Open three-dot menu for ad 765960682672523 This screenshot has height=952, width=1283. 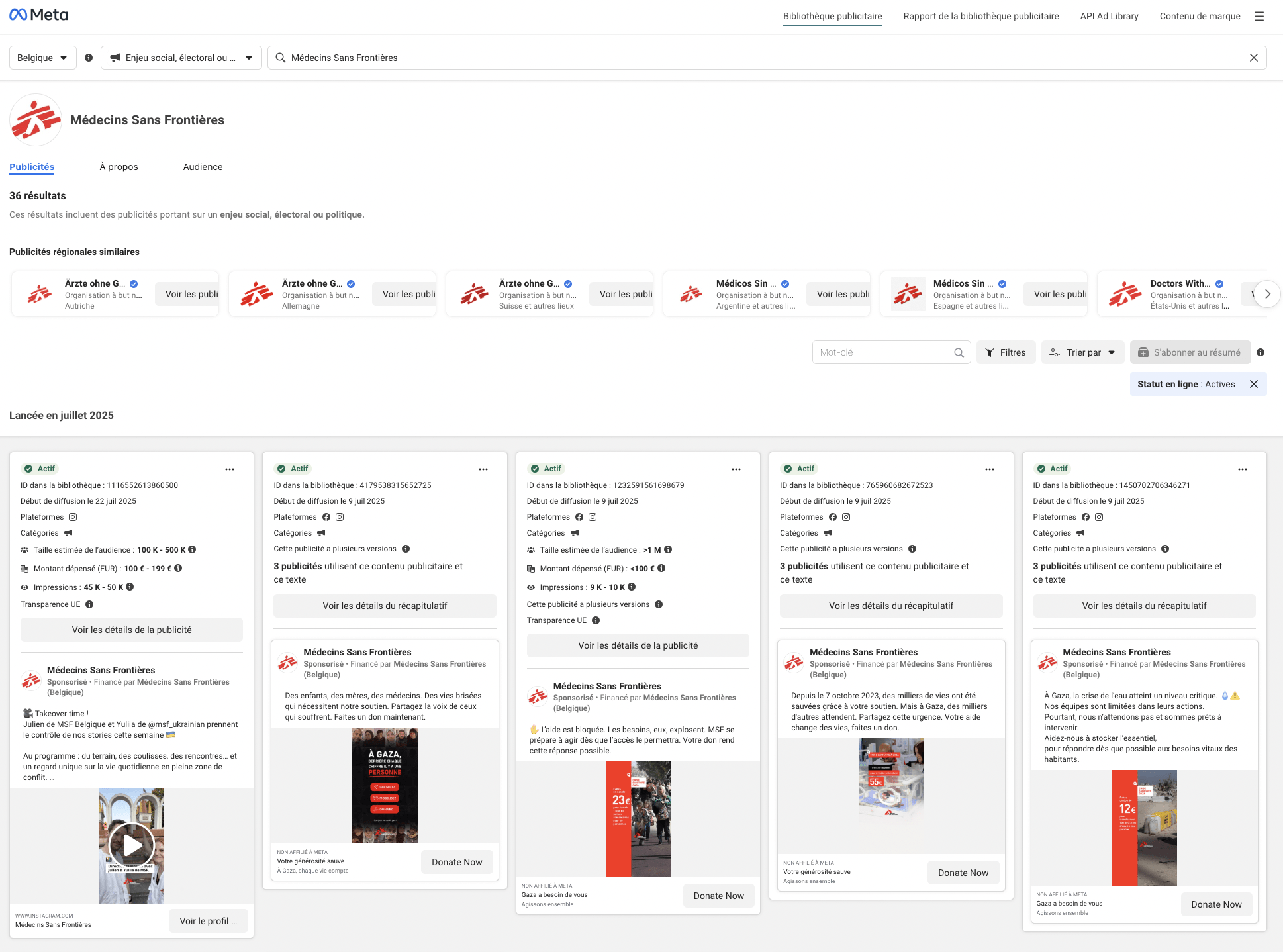click(990, 469)
